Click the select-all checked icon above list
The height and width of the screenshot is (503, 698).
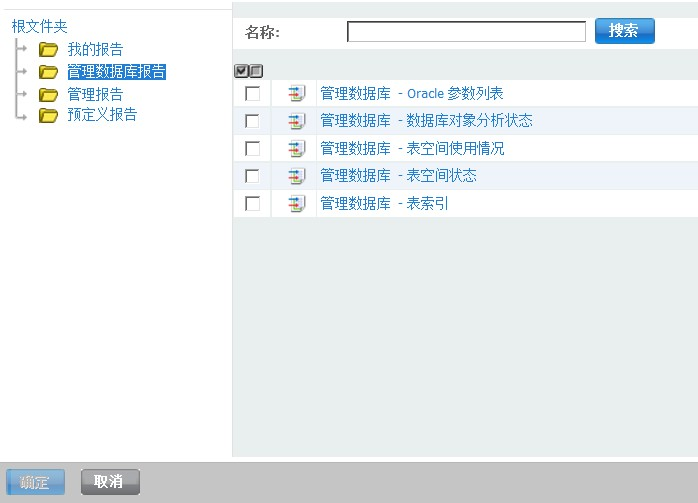pos(241,71)
